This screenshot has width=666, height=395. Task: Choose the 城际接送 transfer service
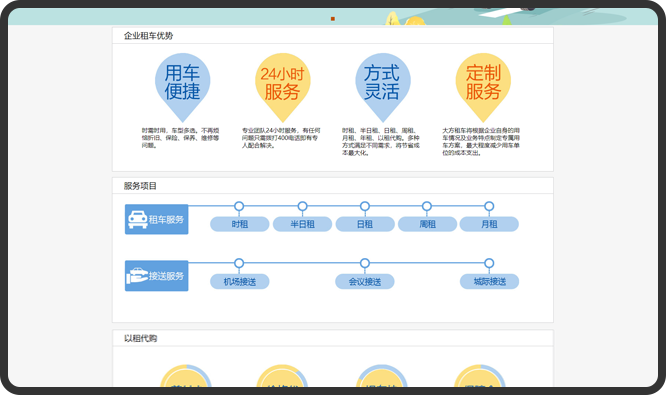click(x=489, y=281)
